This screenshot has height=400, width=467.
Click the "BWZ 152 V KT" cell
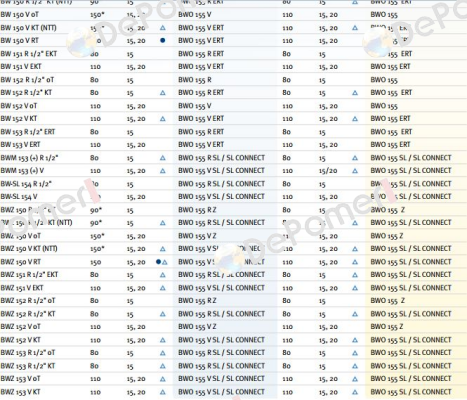[x=21, y=340]
